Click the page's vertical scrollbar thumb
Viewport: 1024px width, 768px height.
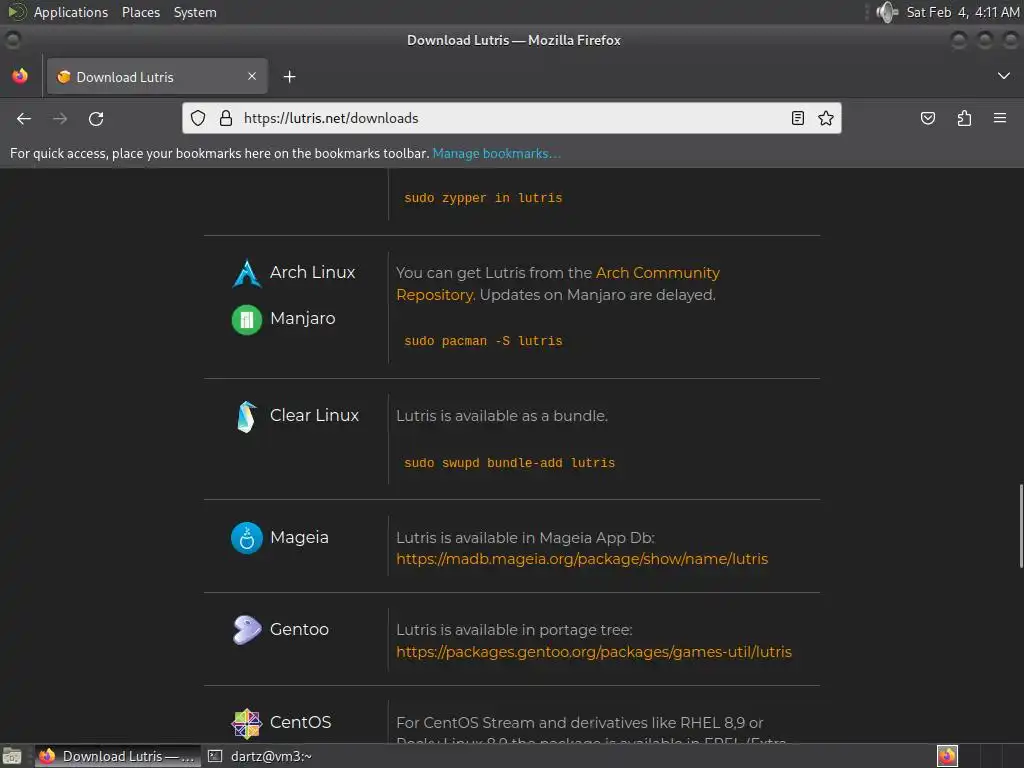[1020, 525]
